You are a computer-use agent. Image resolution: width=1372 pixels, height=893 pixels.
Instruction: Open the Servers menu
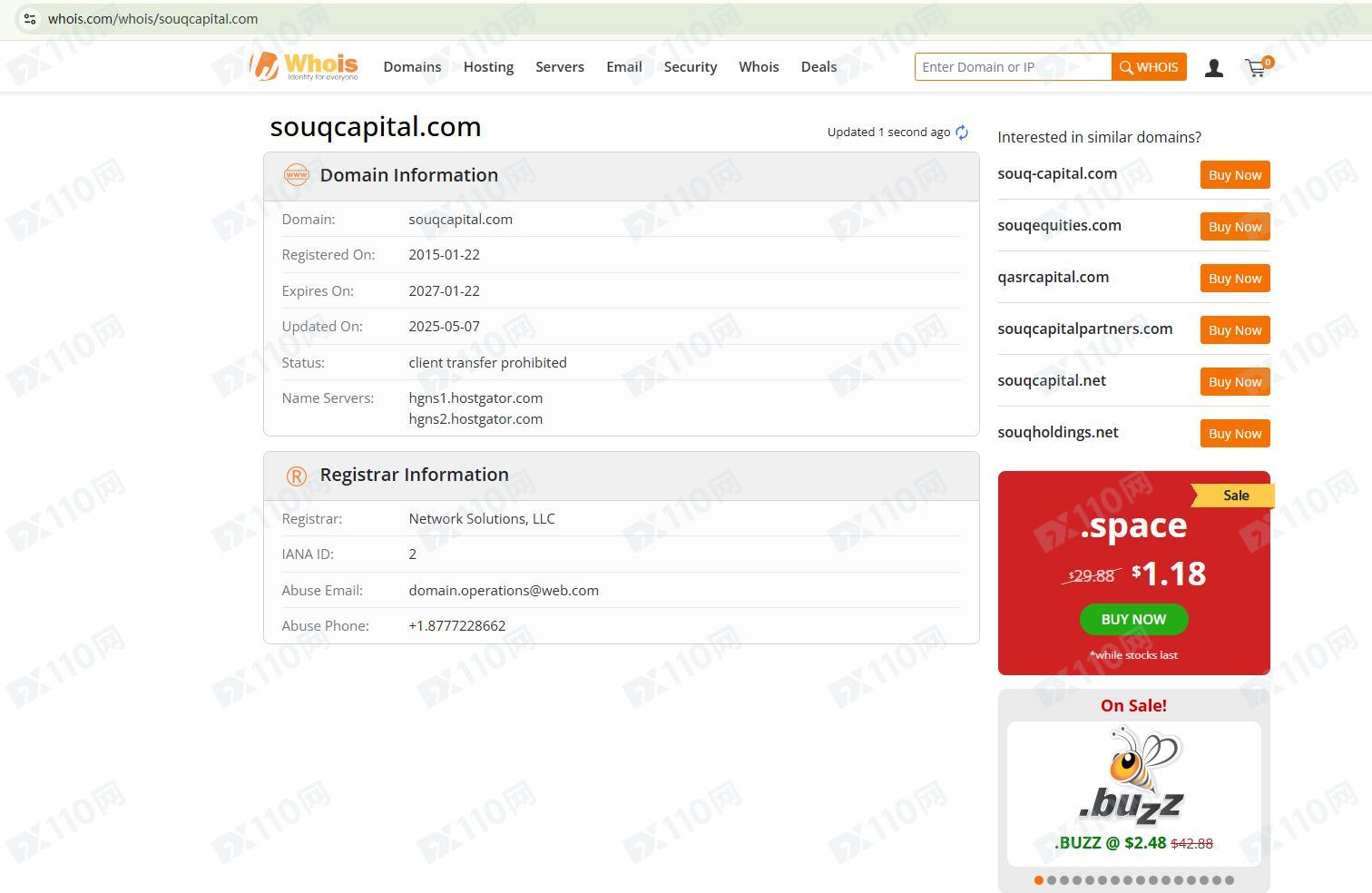(x=560, y=67)
